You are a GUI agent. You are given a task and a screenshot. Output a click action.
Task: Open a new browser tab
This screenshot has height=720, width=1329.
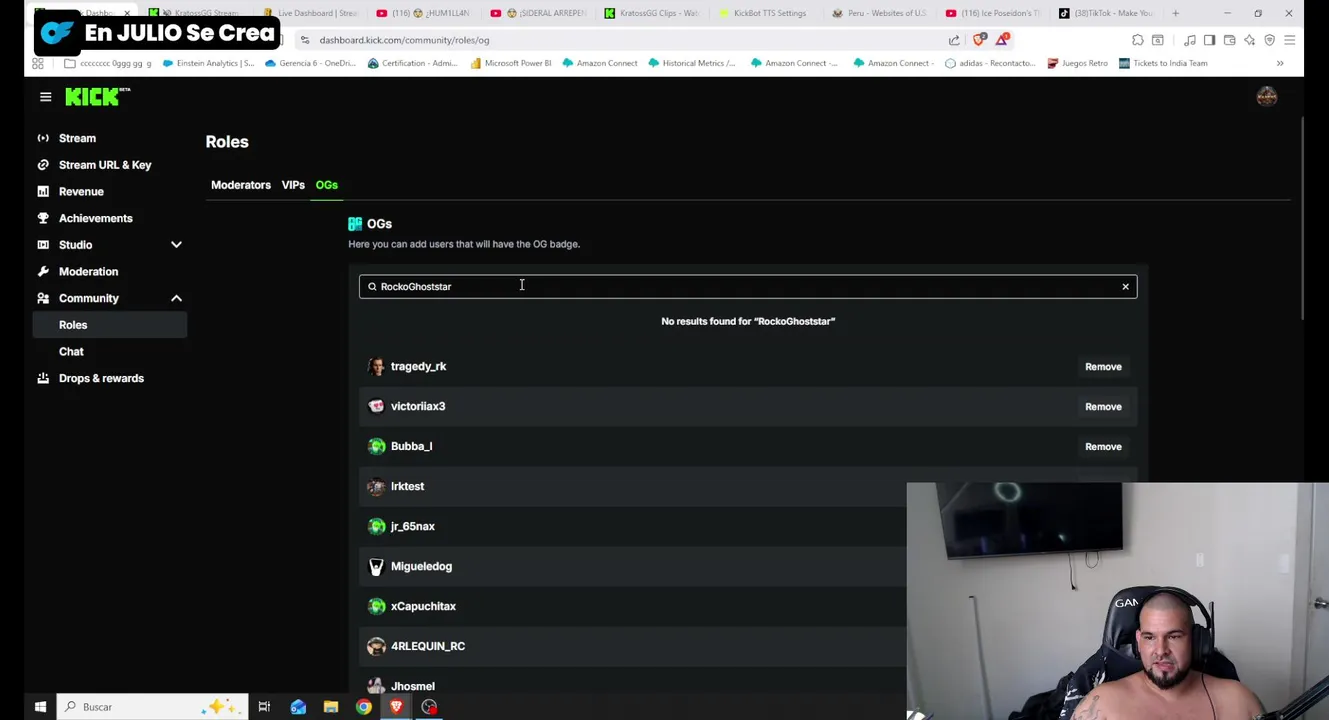pos(1175,13)
